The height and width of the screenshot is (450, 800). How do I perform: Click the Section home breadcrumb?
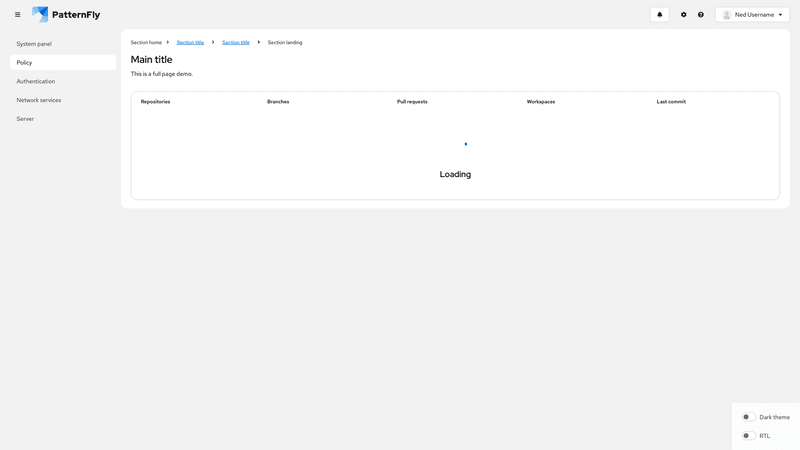pyautogui.click(x=146, y=42)
